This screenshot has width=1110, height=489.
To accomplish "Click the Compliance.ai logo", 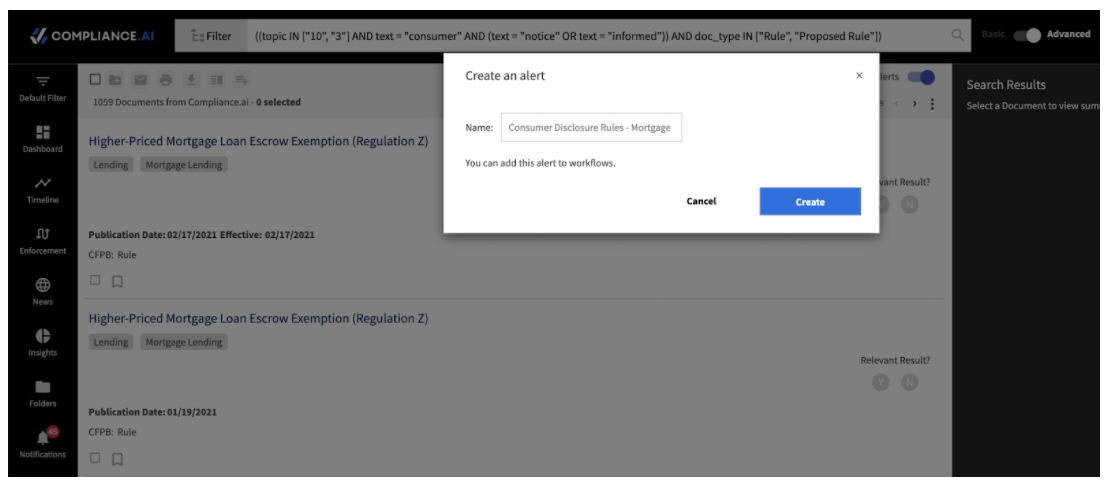I will 92,36.
